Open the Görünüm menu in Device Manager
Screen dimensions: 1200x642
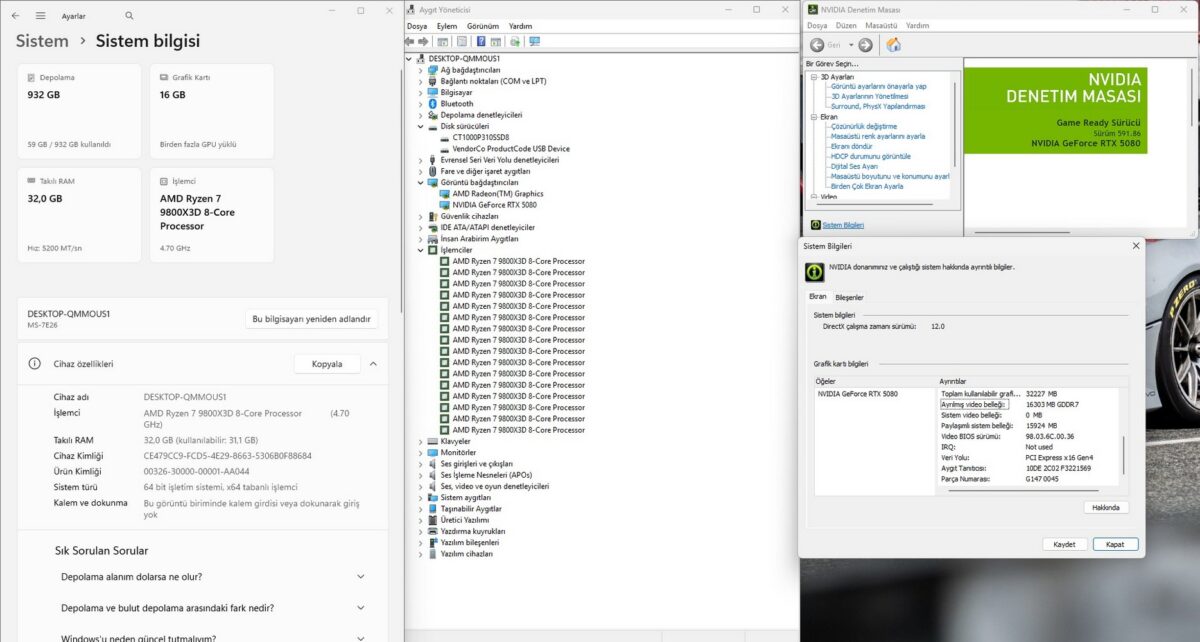point(483,26)
